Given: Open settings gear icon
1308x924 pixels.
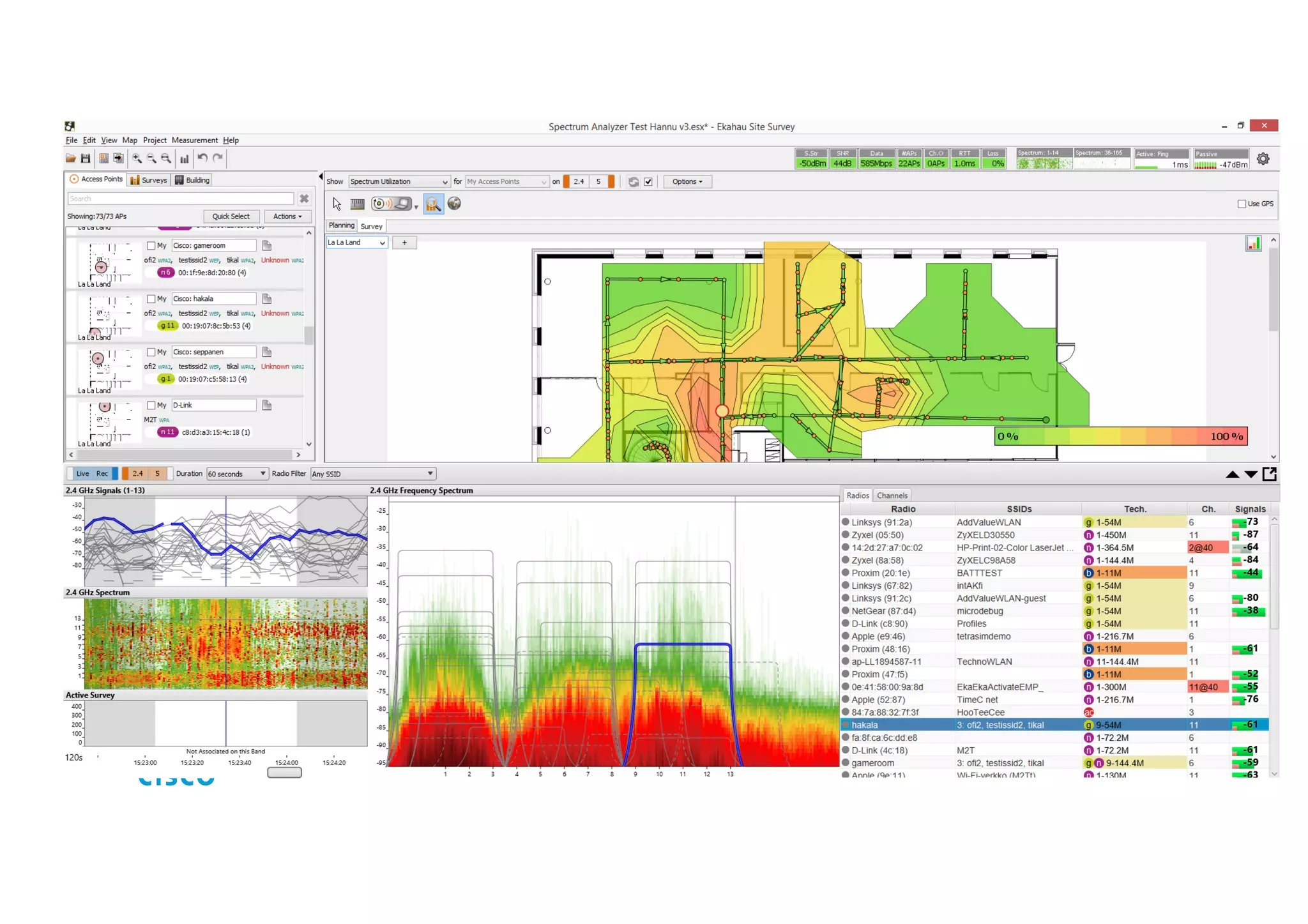Looking at the screenshot, I should [1263, 159].
